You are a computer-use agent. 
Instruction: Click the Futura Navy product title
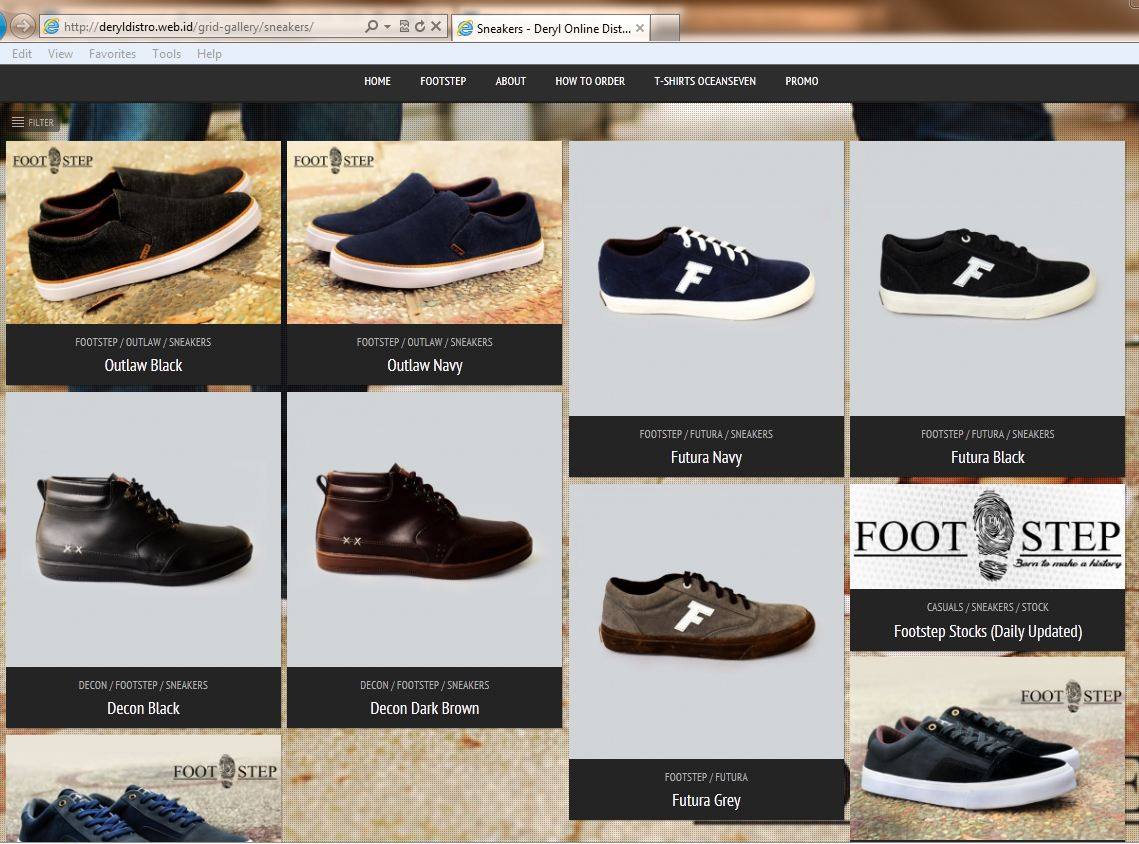pyautogui.click(x=706, y=458)
